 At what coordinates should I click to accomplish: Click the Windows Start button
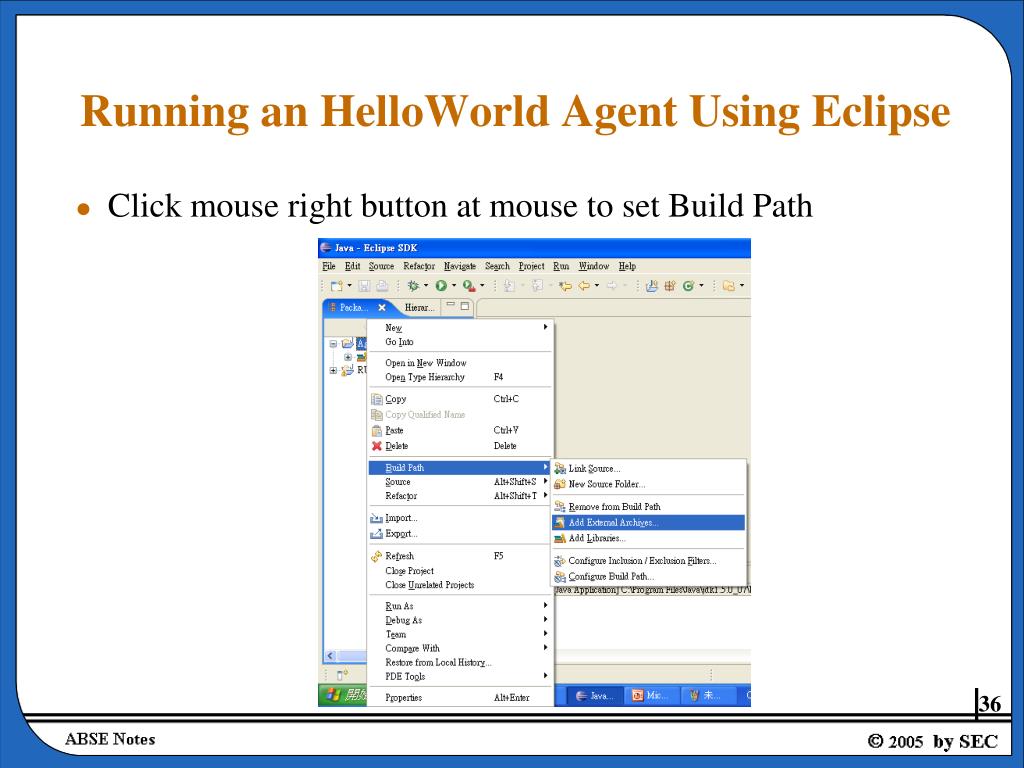tap(343, 696)
